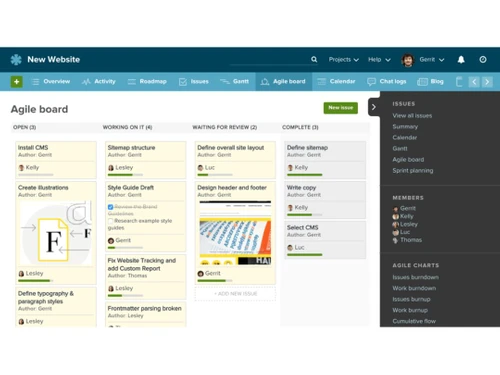
Task: Click Gerrit's avatar in the header
Action: tap(407, 60)
